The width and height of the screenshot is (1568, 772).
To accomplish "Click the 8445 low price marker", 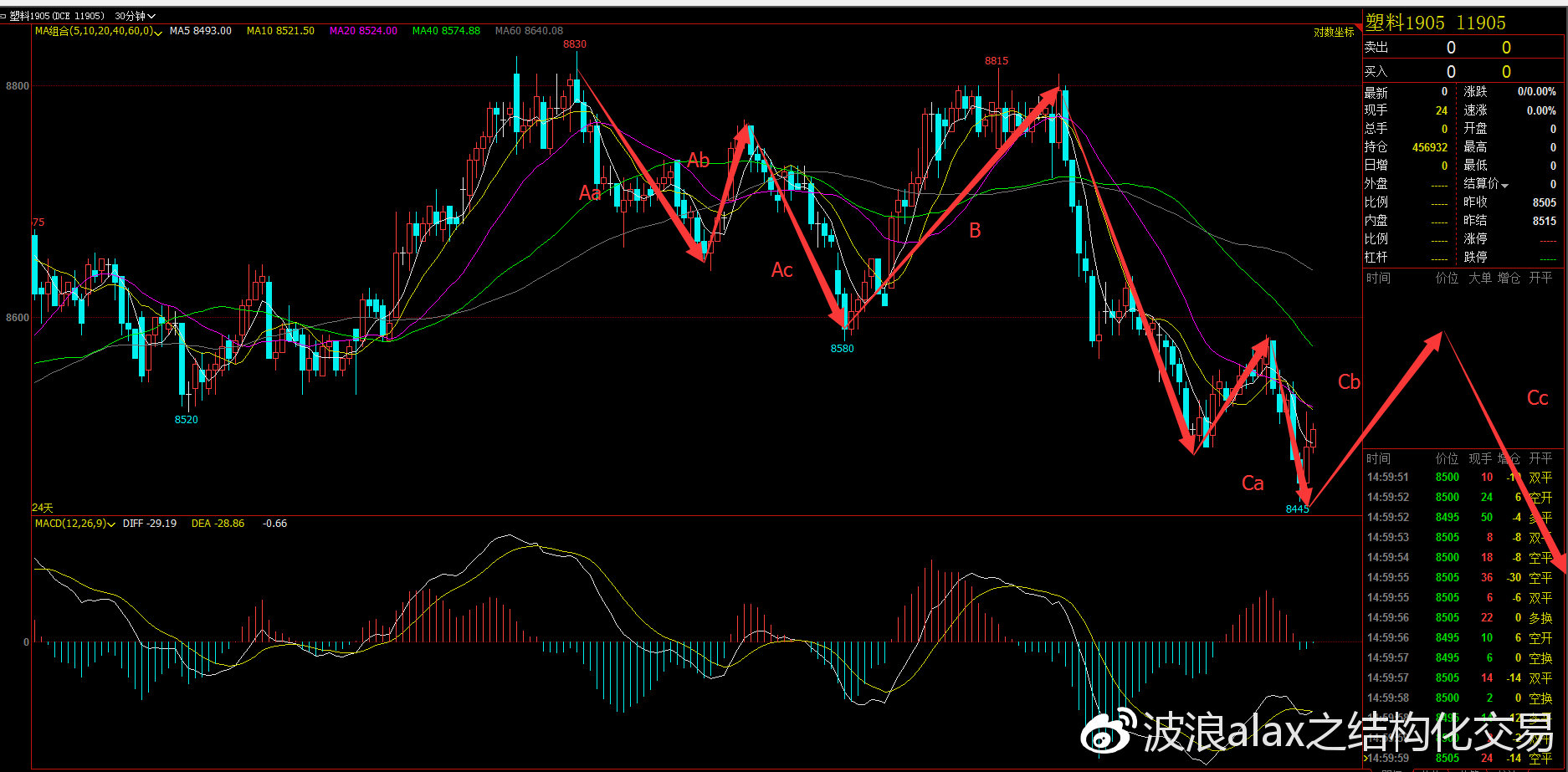I will click(1298, 509).
